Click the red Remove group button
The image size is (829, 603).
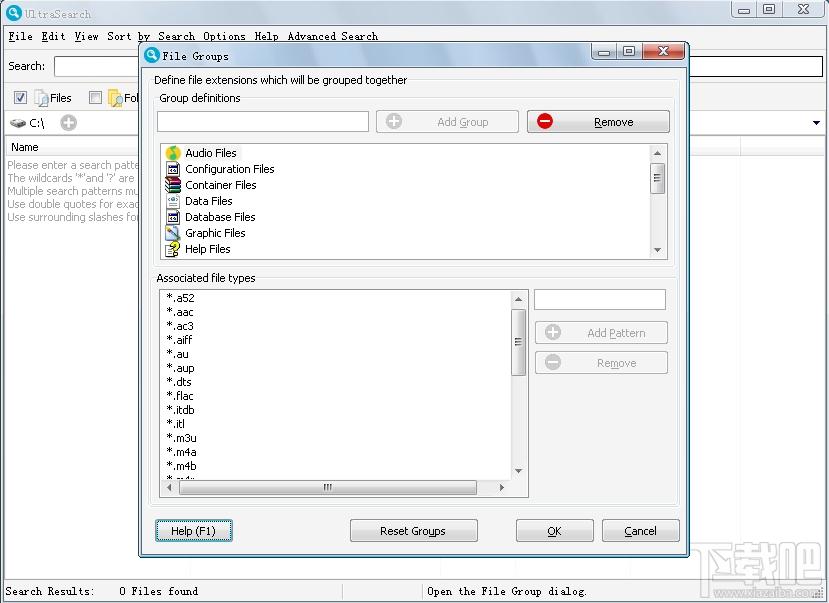[x=598, y=122]
